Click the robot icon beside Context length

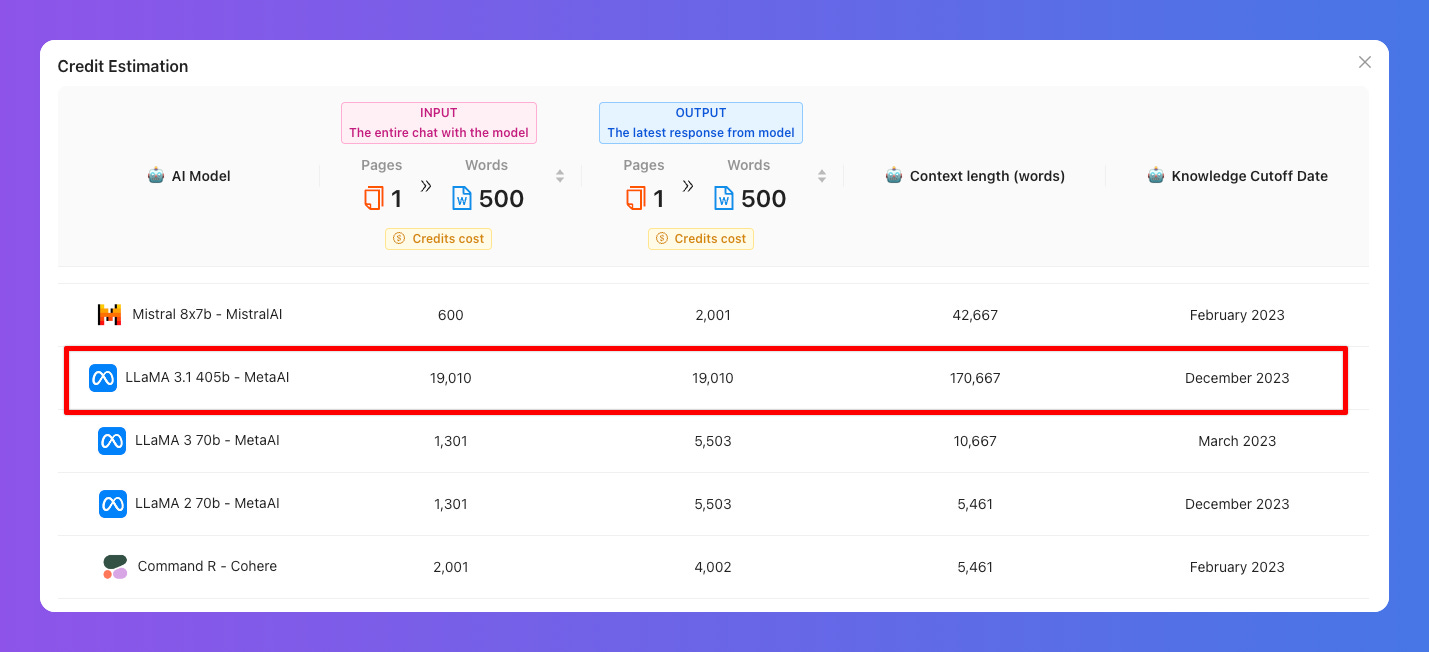[894, 175]
